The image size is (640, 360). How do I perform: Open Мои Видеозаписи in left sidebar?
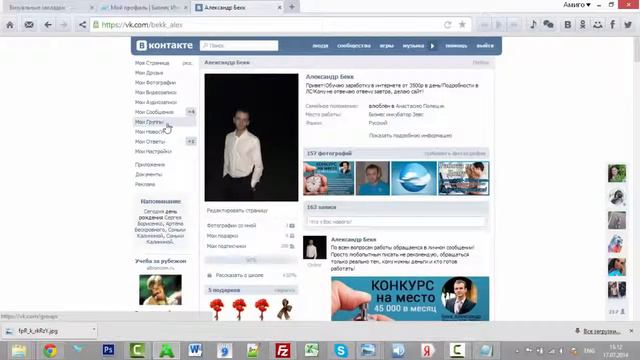coord(156,92)
